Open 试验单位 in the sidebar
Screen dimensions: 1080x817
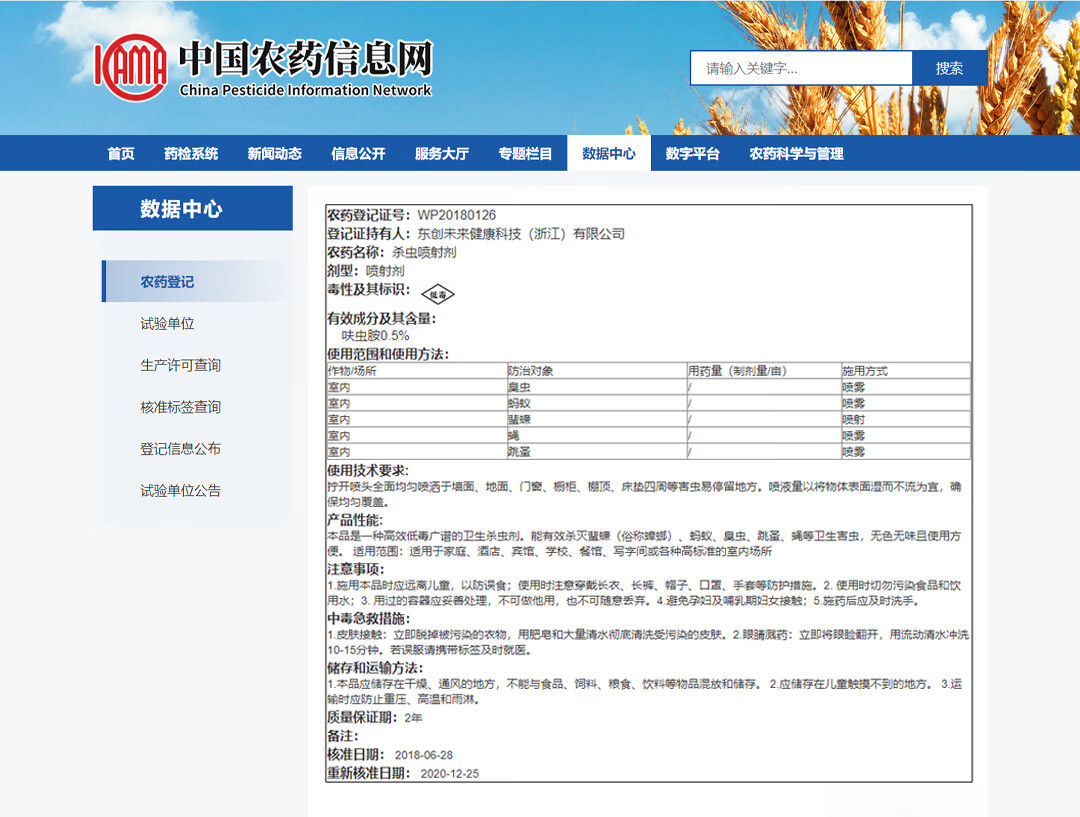click(x=167, y=324)
